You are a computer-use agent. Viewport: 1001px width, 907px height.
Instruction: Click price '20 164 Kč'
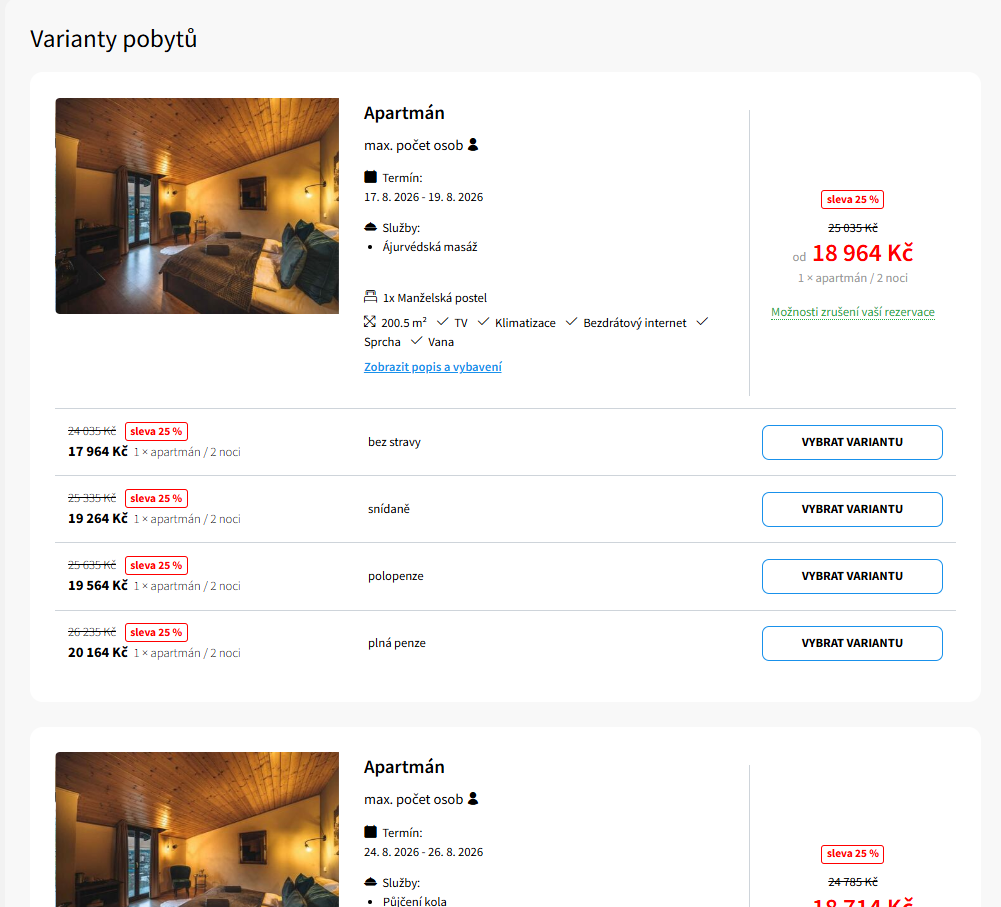[98, 653]
